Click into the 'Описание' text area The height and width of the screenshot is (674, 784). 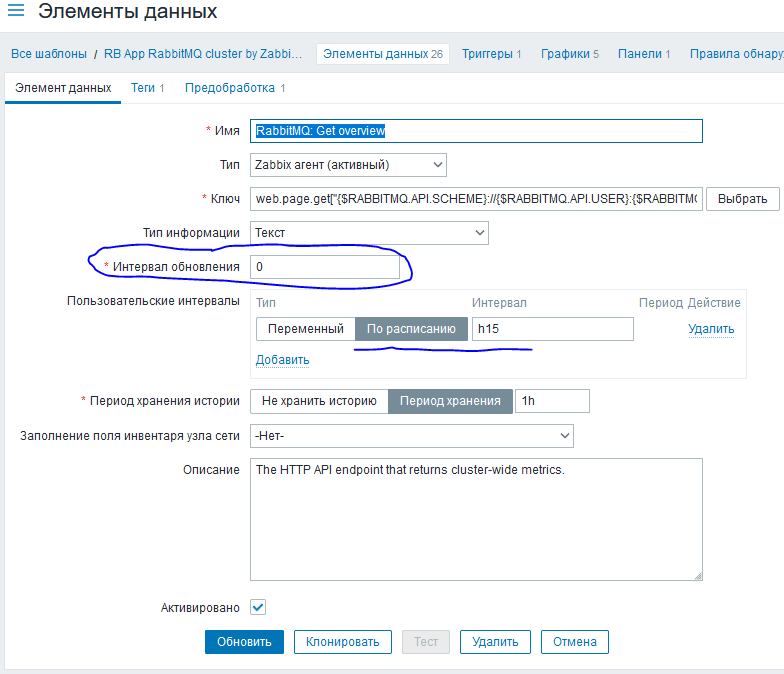[476, 520]
